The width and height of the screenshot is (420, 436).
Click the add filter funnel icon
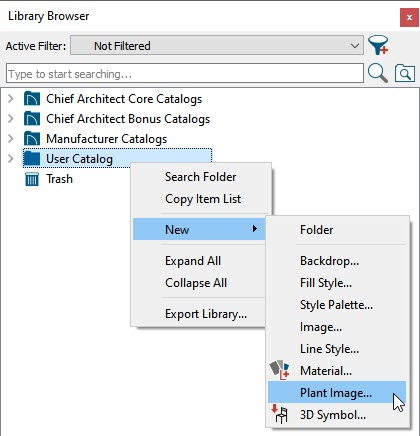click(378, 45)
